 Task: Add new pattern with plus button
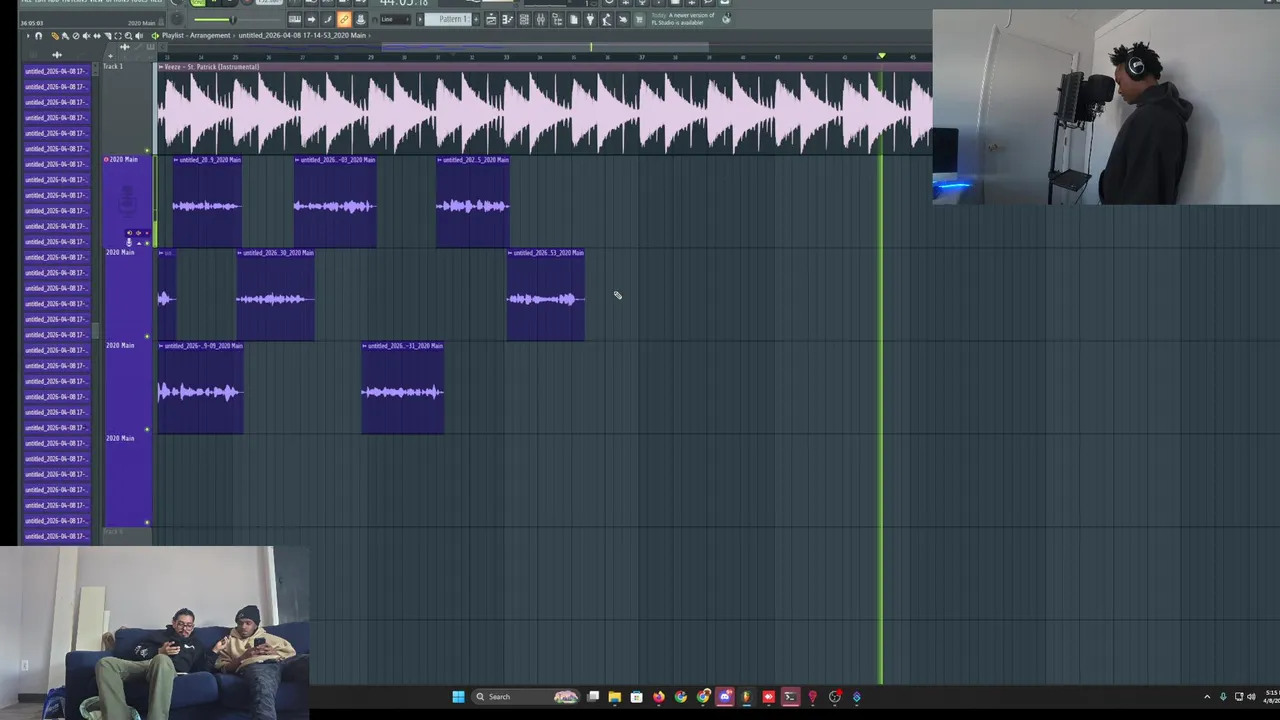[x=476, y=19]
